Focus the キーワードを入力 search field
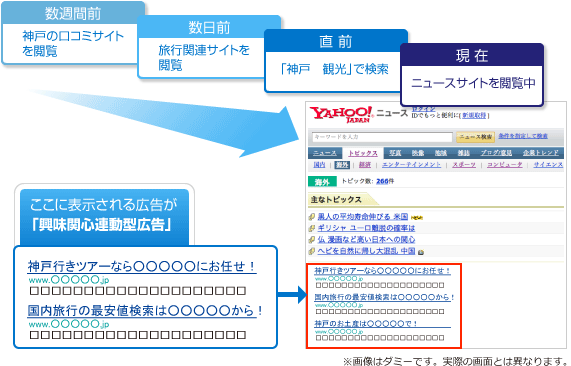Screen dimensions: 571x366 [382, 137]
